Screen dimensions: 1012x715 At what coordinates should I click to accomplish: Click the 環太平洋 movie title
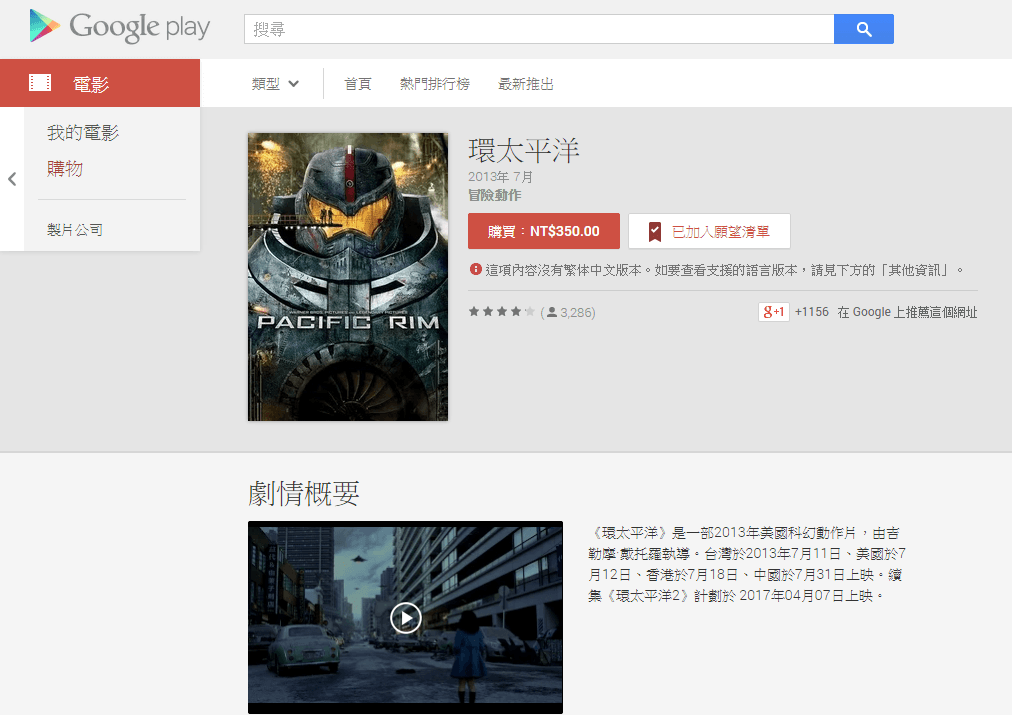pyautogui.click(x=523, y=150)
